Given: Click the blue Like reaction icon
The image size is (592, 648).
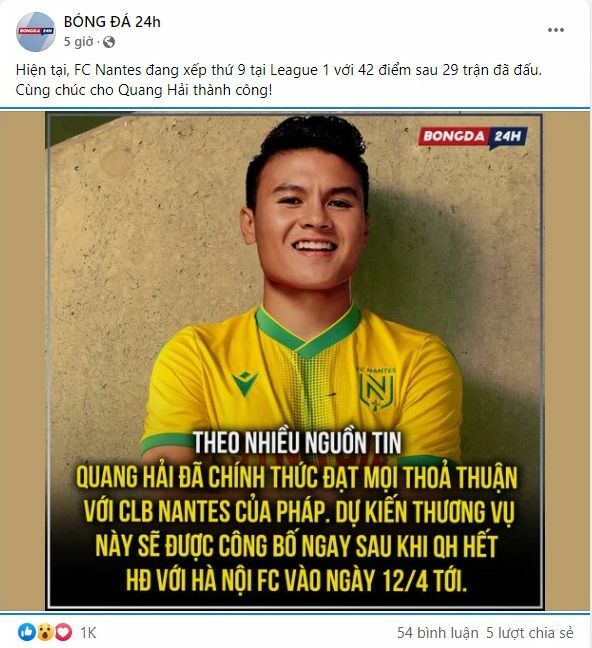Looking at the screenshot, I should coord(27,632).
